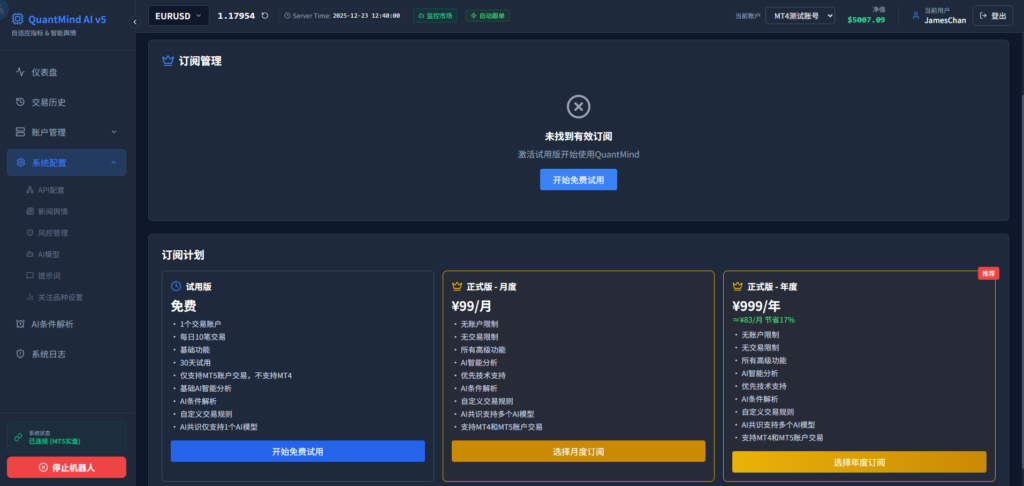Image resolution: width=1024 pixels, height=486 pixels.
Task: Refresh the EURUSD price with the reload icon
Action: coord(265,15)
